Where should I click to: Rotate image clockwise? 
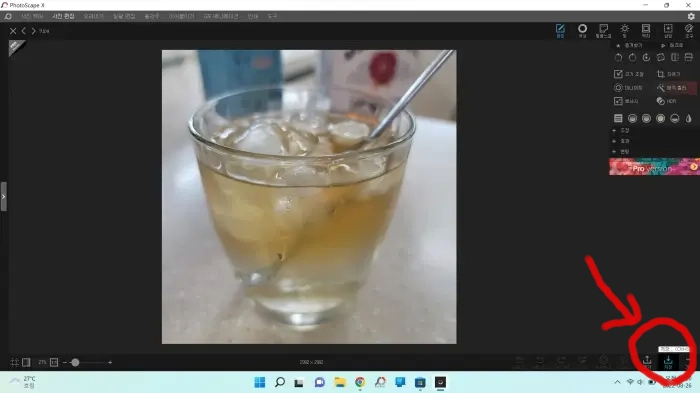632,58
